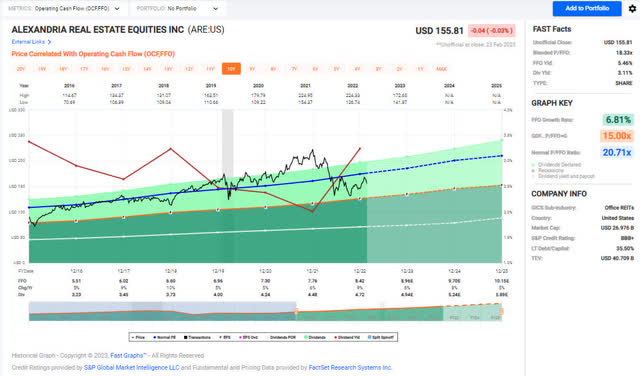Open S&P Global Market Intelligence LLC link
The width and height of the screenshot is (640, 376).
pos(131,367)
